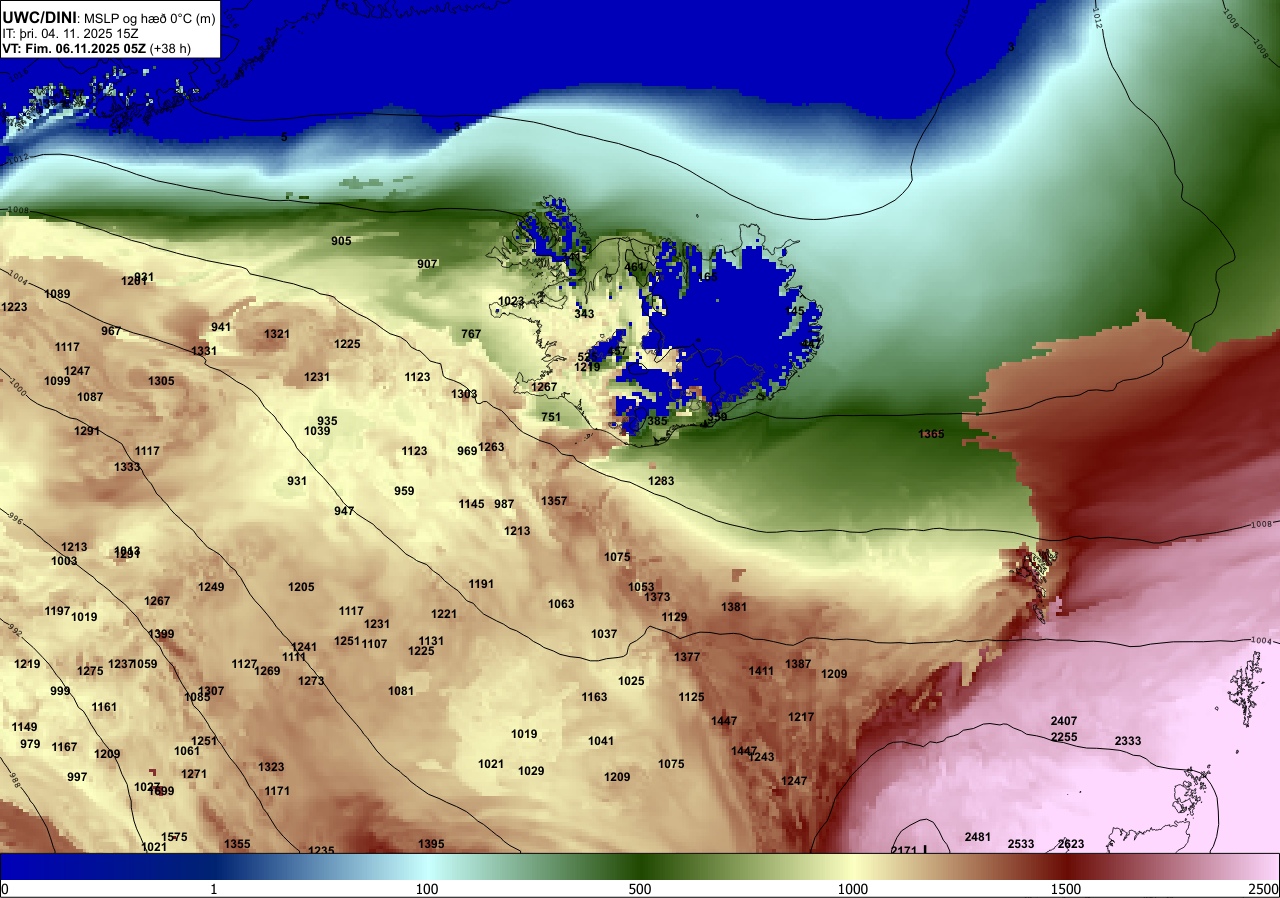This screenshot has height=898, width=1280.
Task: Click the freezing-level value 1041
Action: tap(601, 741)
